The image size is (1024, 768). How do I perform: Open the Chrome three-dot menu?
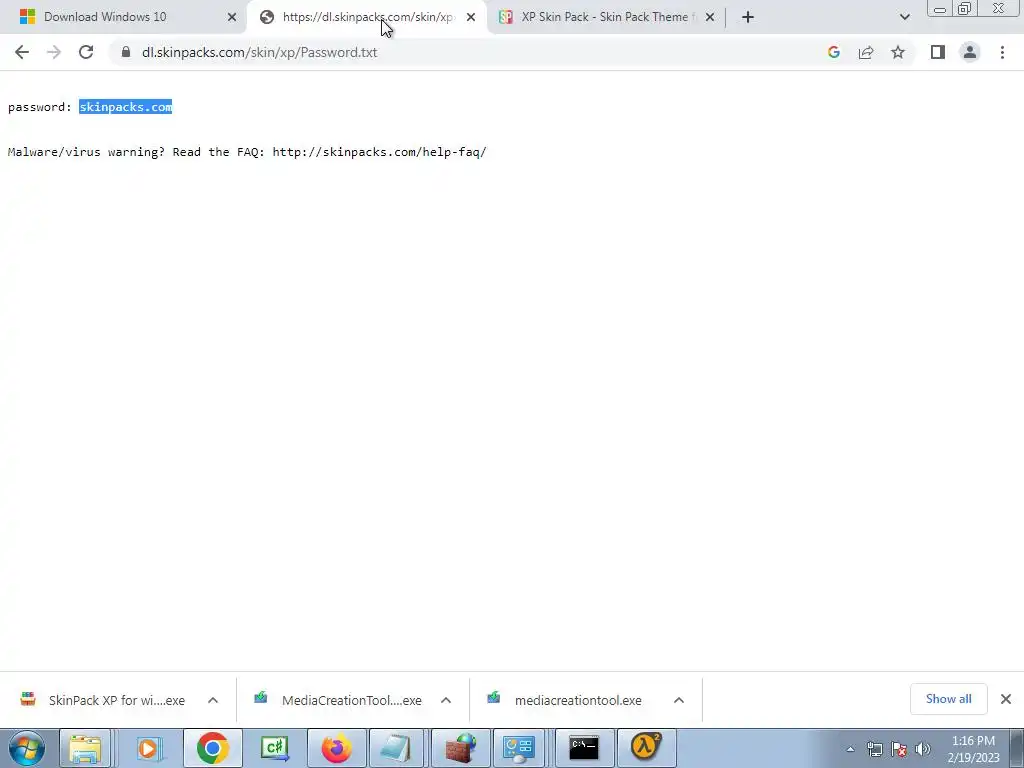pos(1002,52)
